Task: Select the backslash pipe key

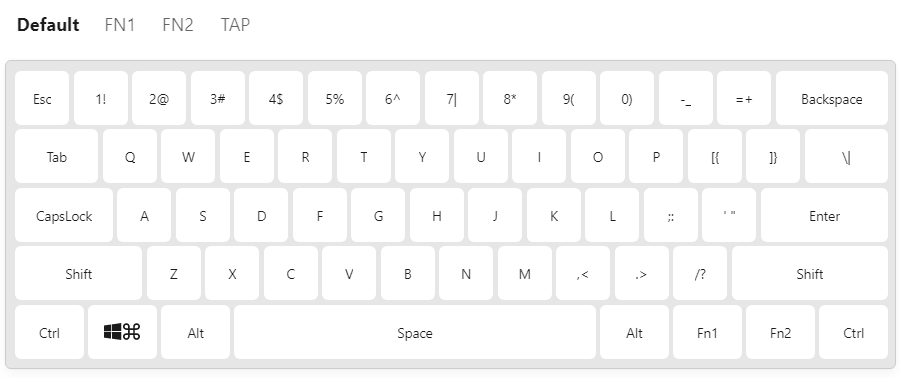Action: [x=846, y=157]
